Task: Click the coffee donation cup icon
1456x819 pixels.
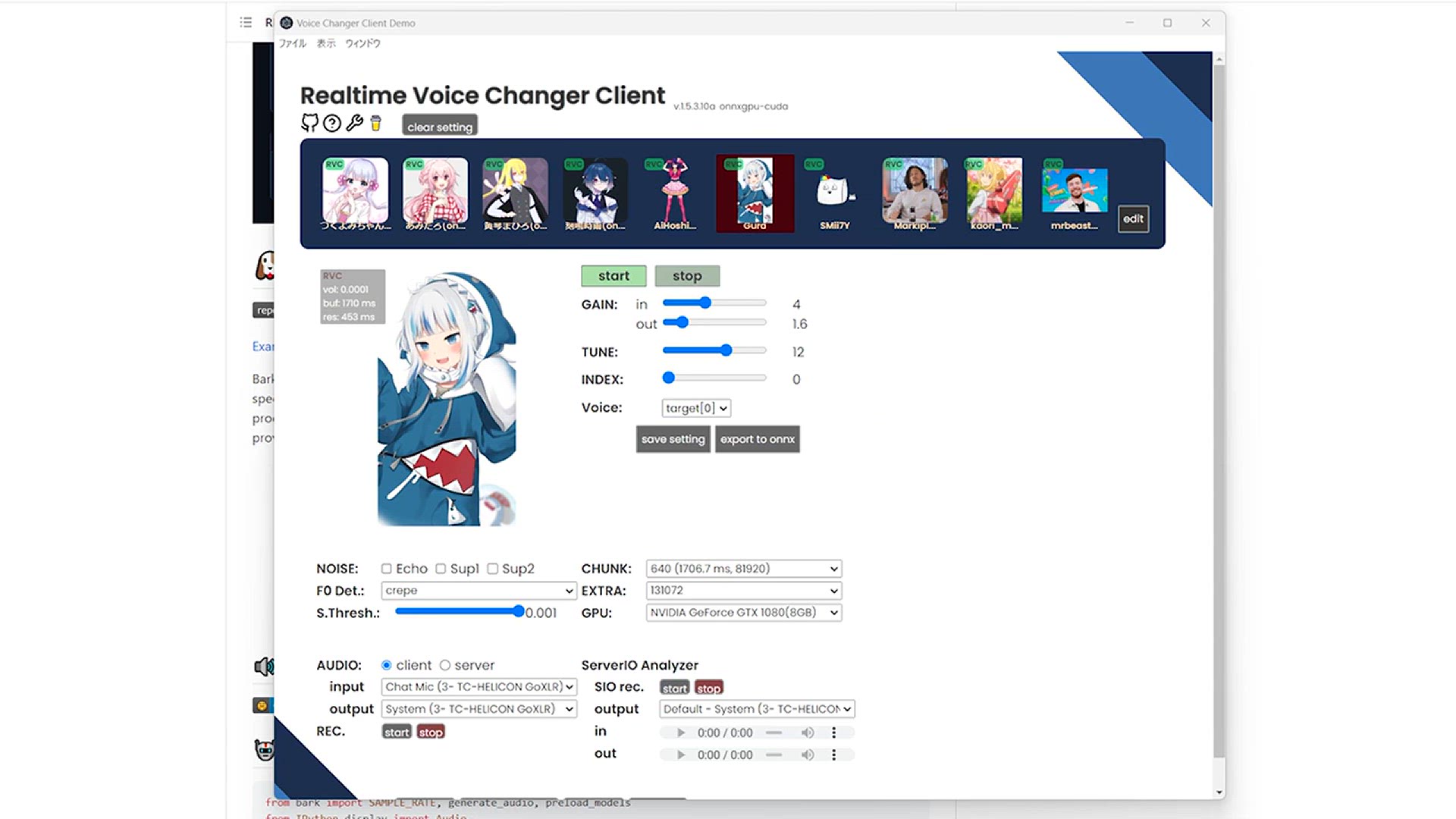Action: [x=375, y=124]
